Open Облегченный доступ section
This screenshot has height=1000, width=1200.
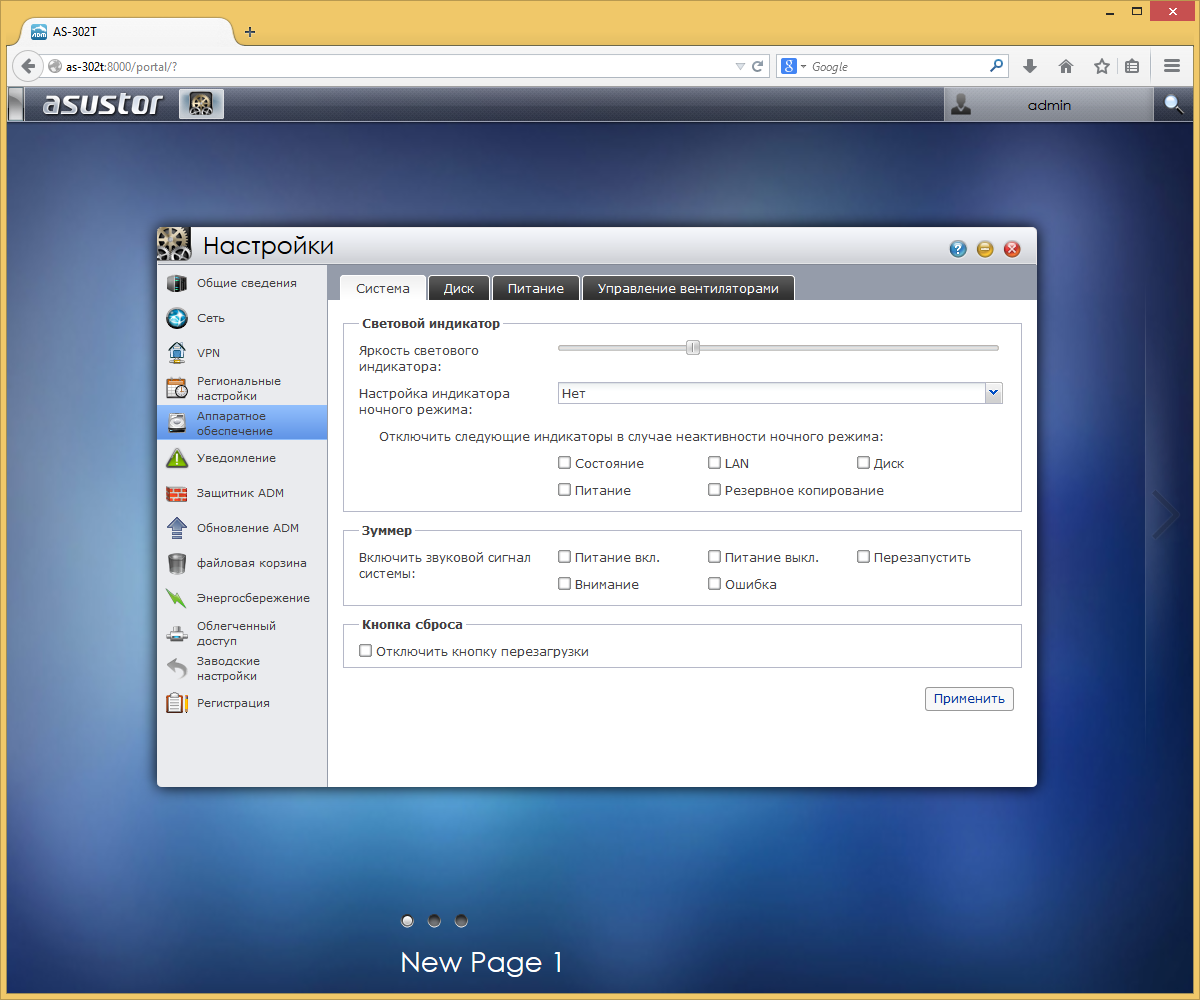[242, 633]
